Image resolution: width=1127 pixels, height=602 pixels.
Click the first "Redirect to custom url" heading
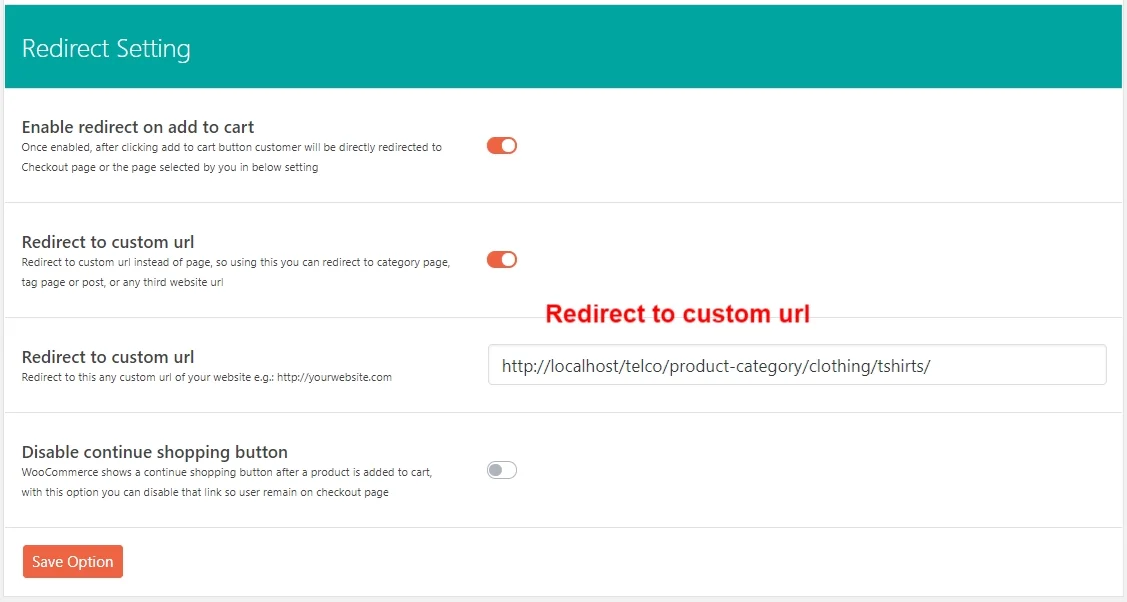tap(107, 242)
